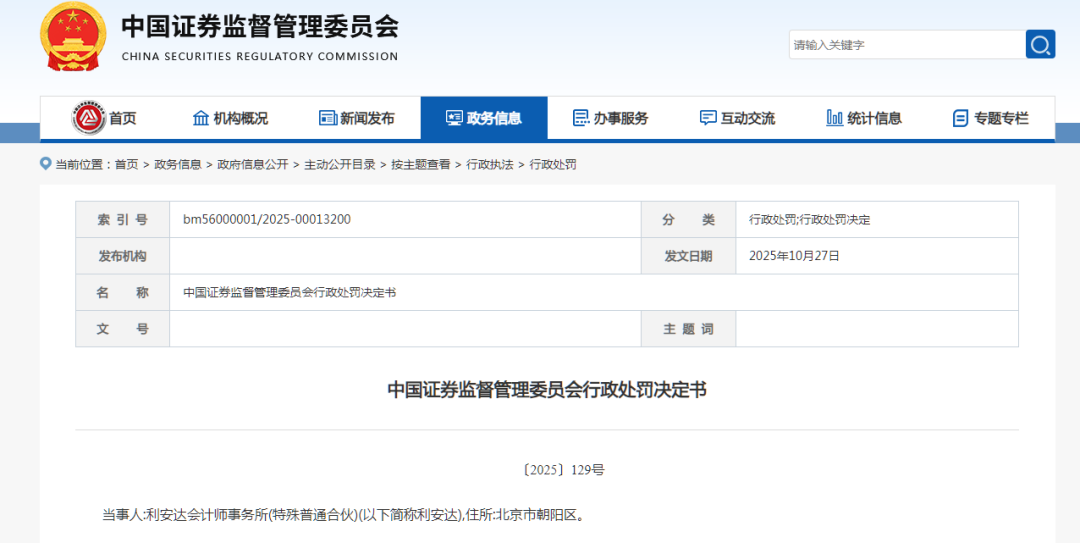The height and width of the screenshot is (543, 1080).
Task: Click 行政执法 breadcrumb link
Action: (490, 165)
